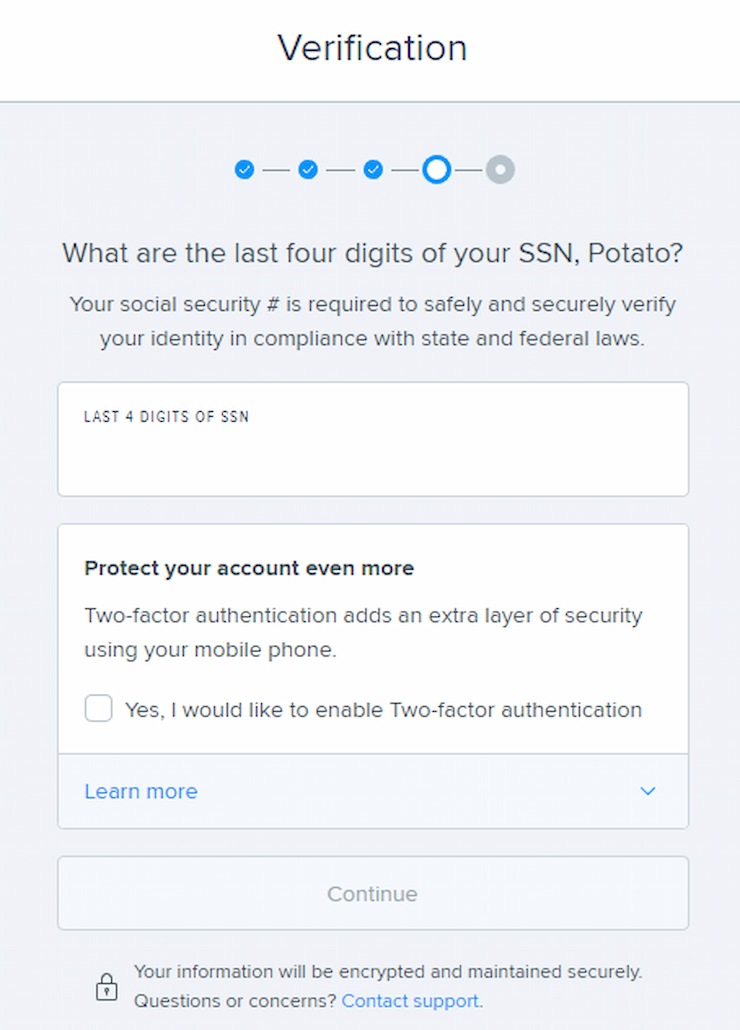The height and width of the screenshot is (1030, 740).
Task: Click the third completed step checkmark
Action: click(373, 169)
